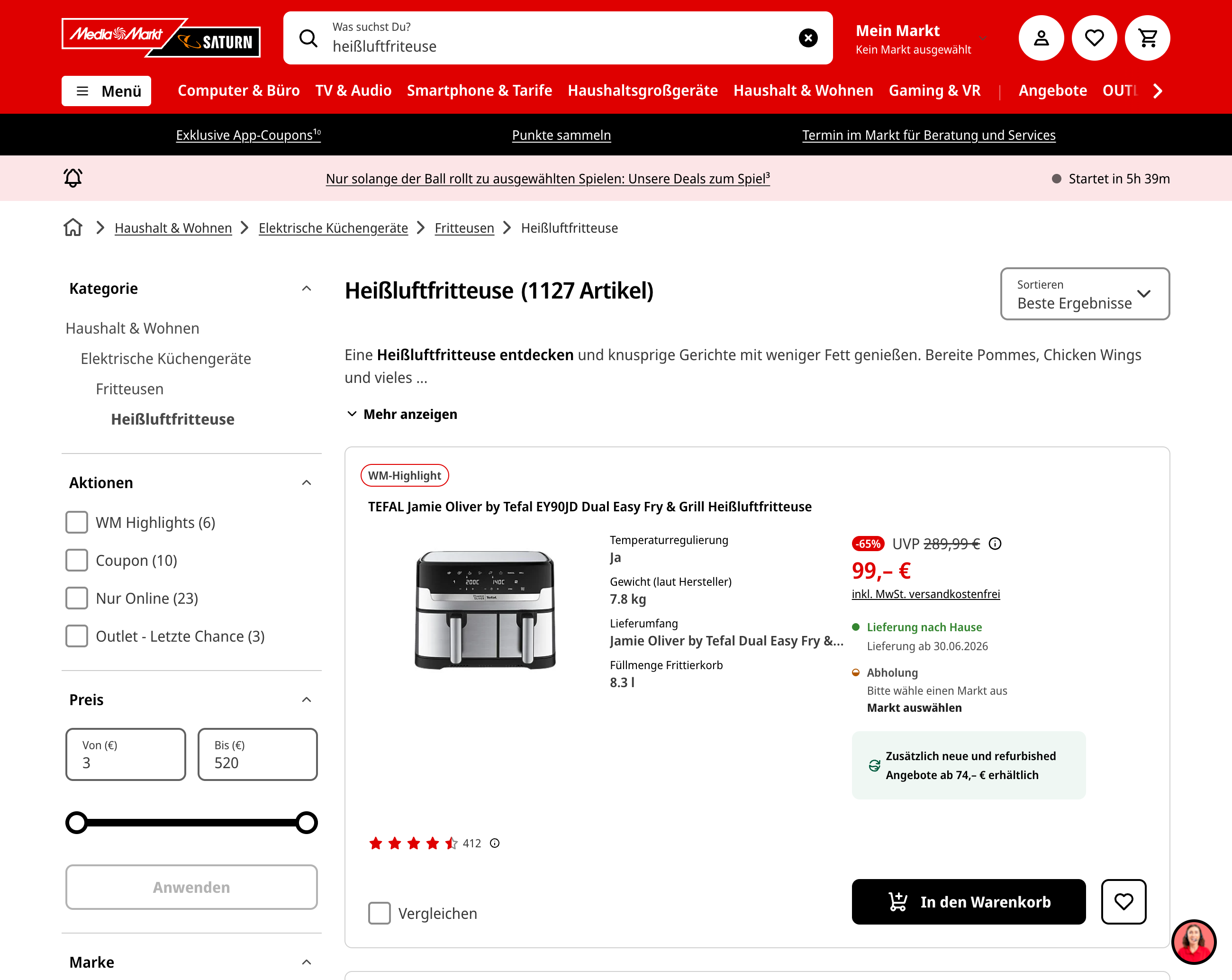Image resolution: width=1232 pixels, height=980 pixels.
Task: Open TV & Audio category
Action: [x=353, y=91]
